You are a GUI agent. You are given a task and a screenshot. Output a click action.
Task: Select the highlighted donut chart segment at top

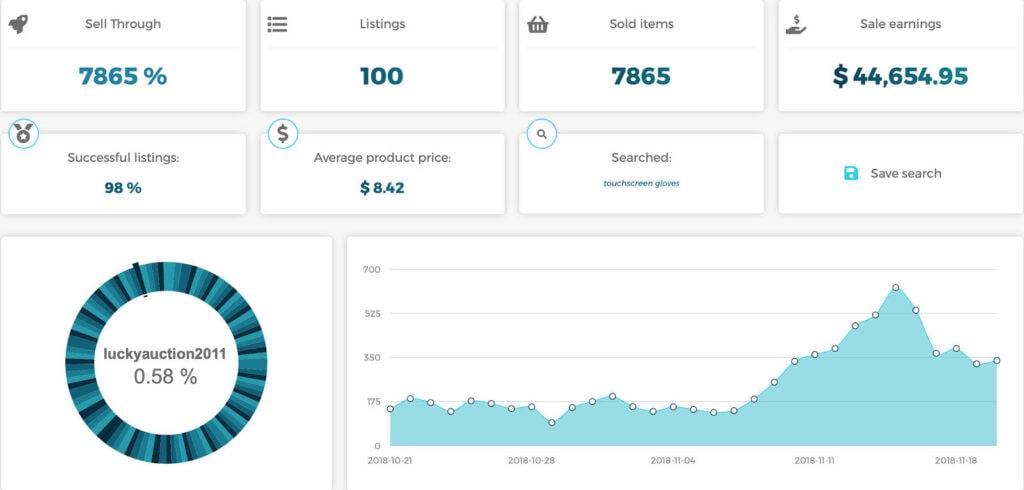(x=138, y=272)
